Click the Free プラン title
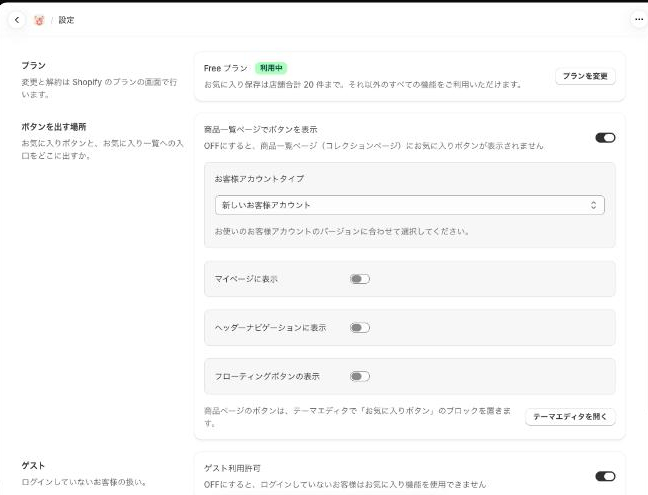This screenshot has height=495, width=648. (226, 68)
